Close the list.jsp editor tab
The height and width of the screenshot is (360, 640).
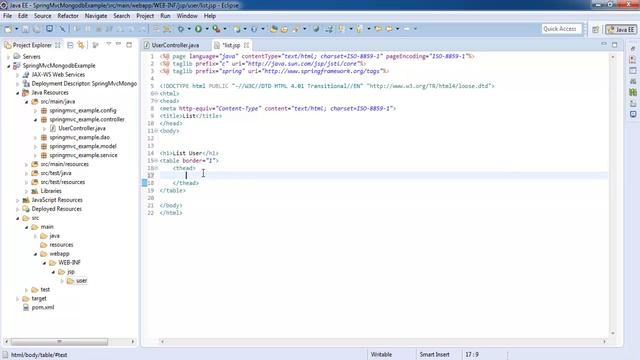[246, 45]
